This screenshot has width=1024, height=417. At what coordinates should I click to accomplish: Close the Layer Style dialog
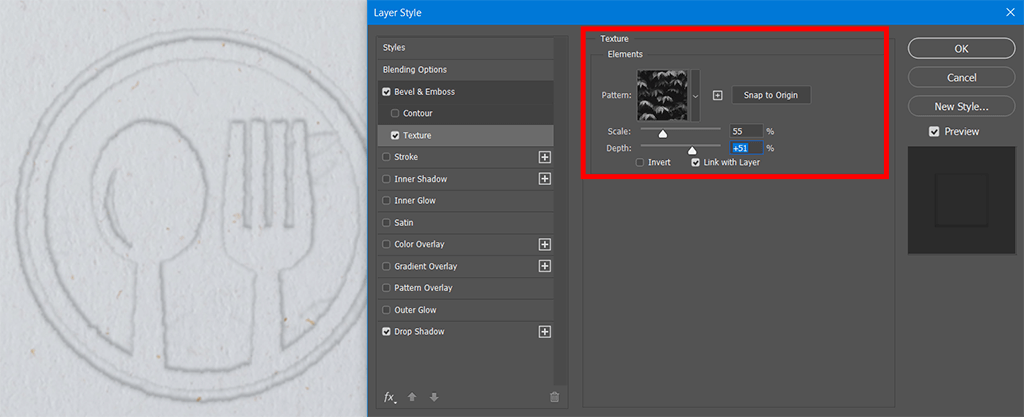(1012, 12)
